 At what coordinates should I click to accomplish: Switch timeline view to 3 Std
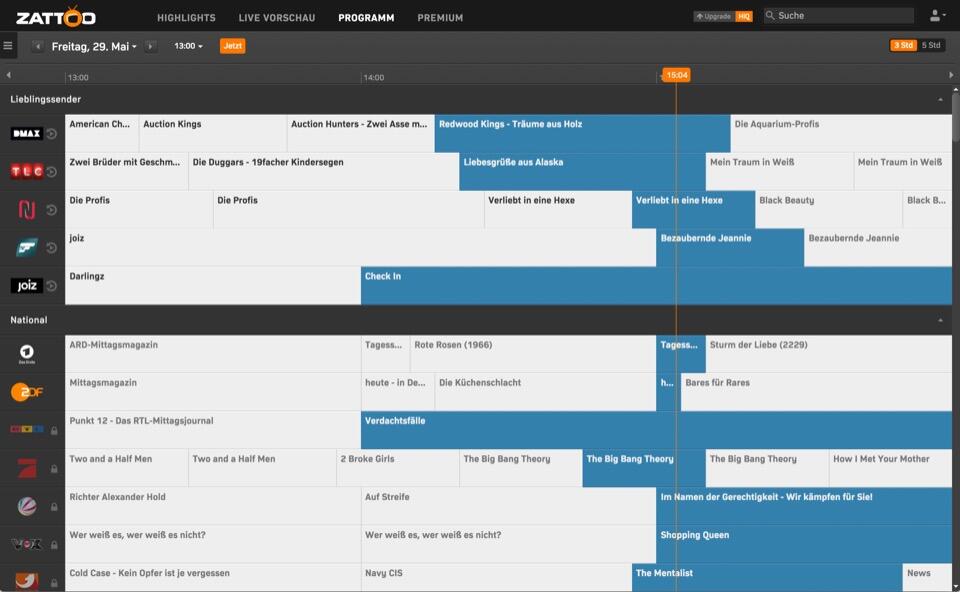(x=903, y=45)
